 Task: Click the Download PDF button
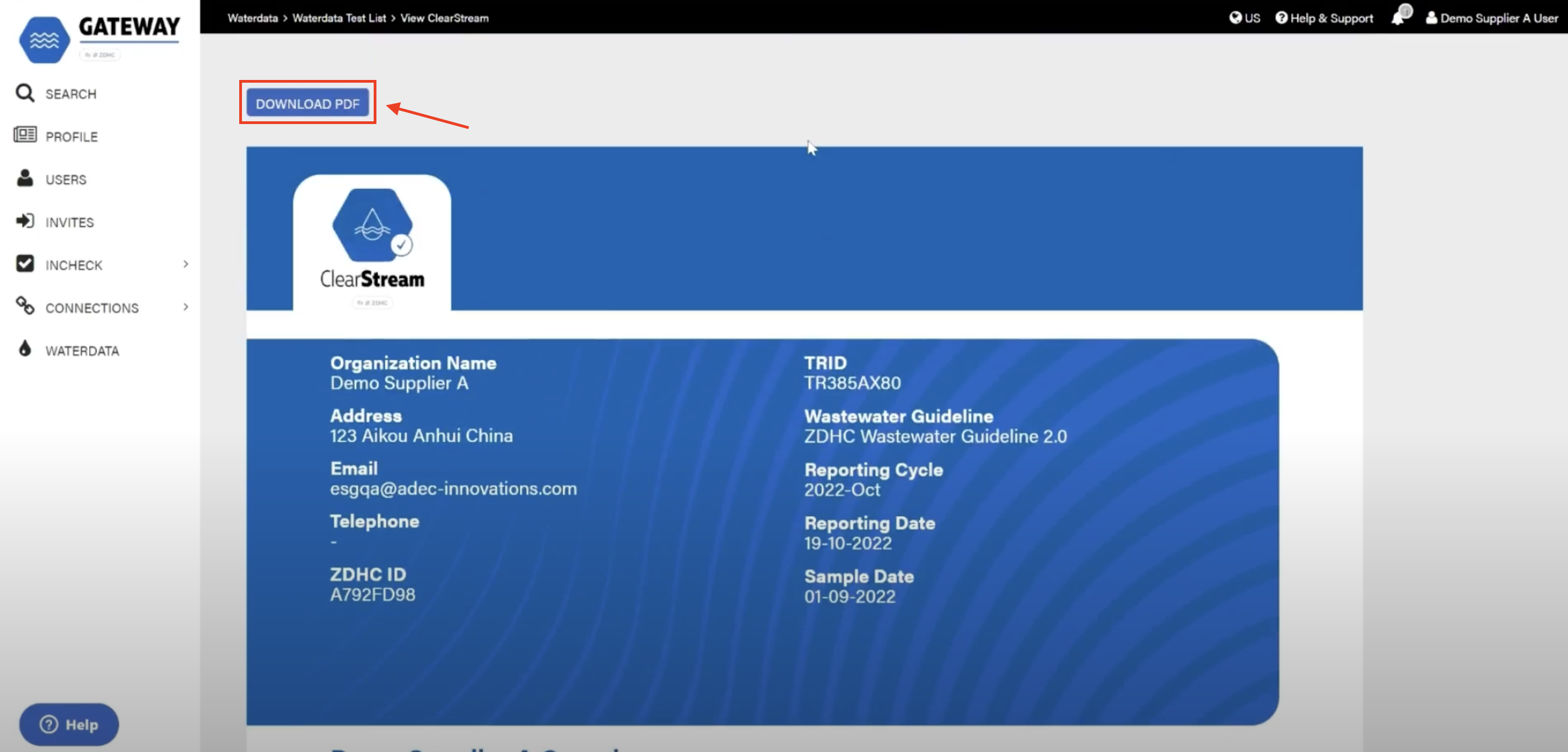coord(308,104)
